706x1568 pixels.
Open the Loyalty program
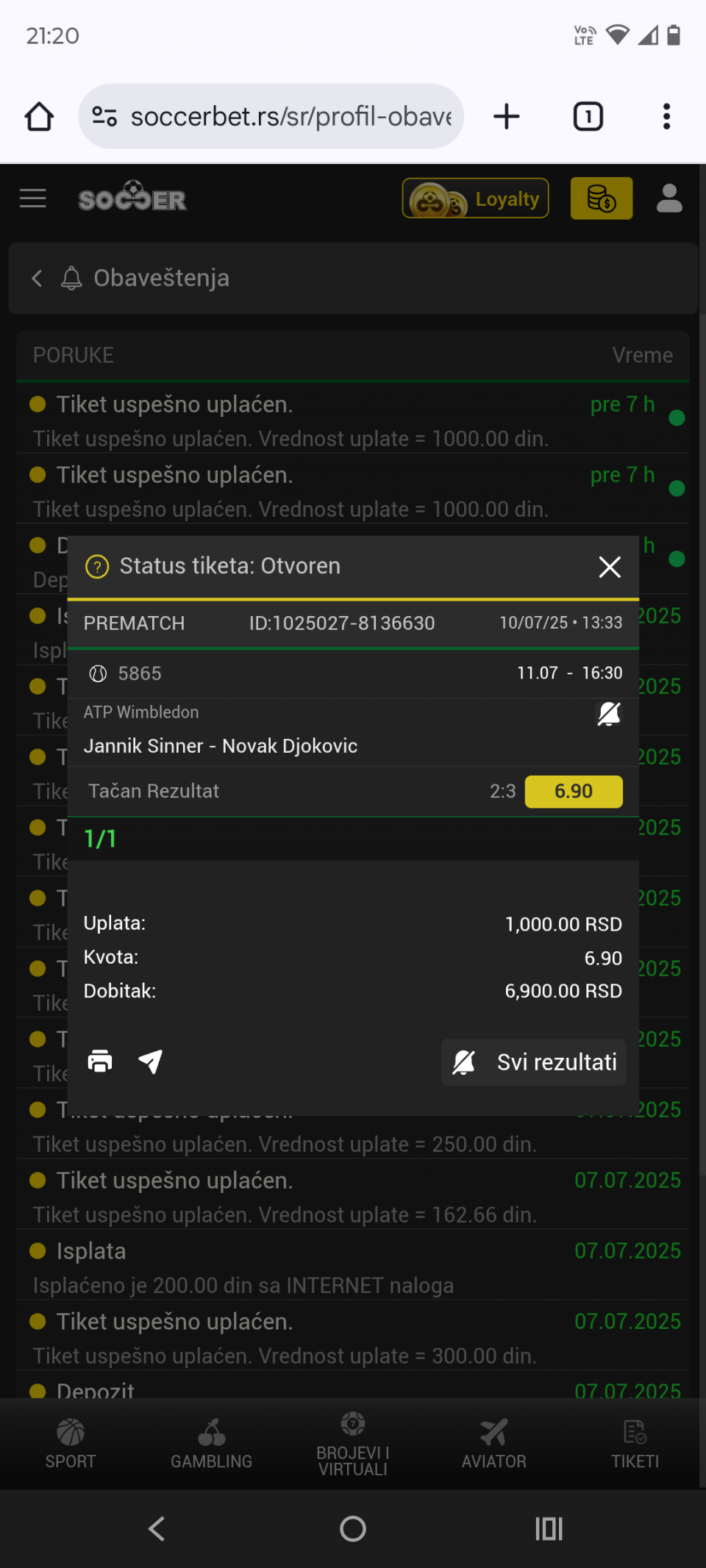pos(476,198)
